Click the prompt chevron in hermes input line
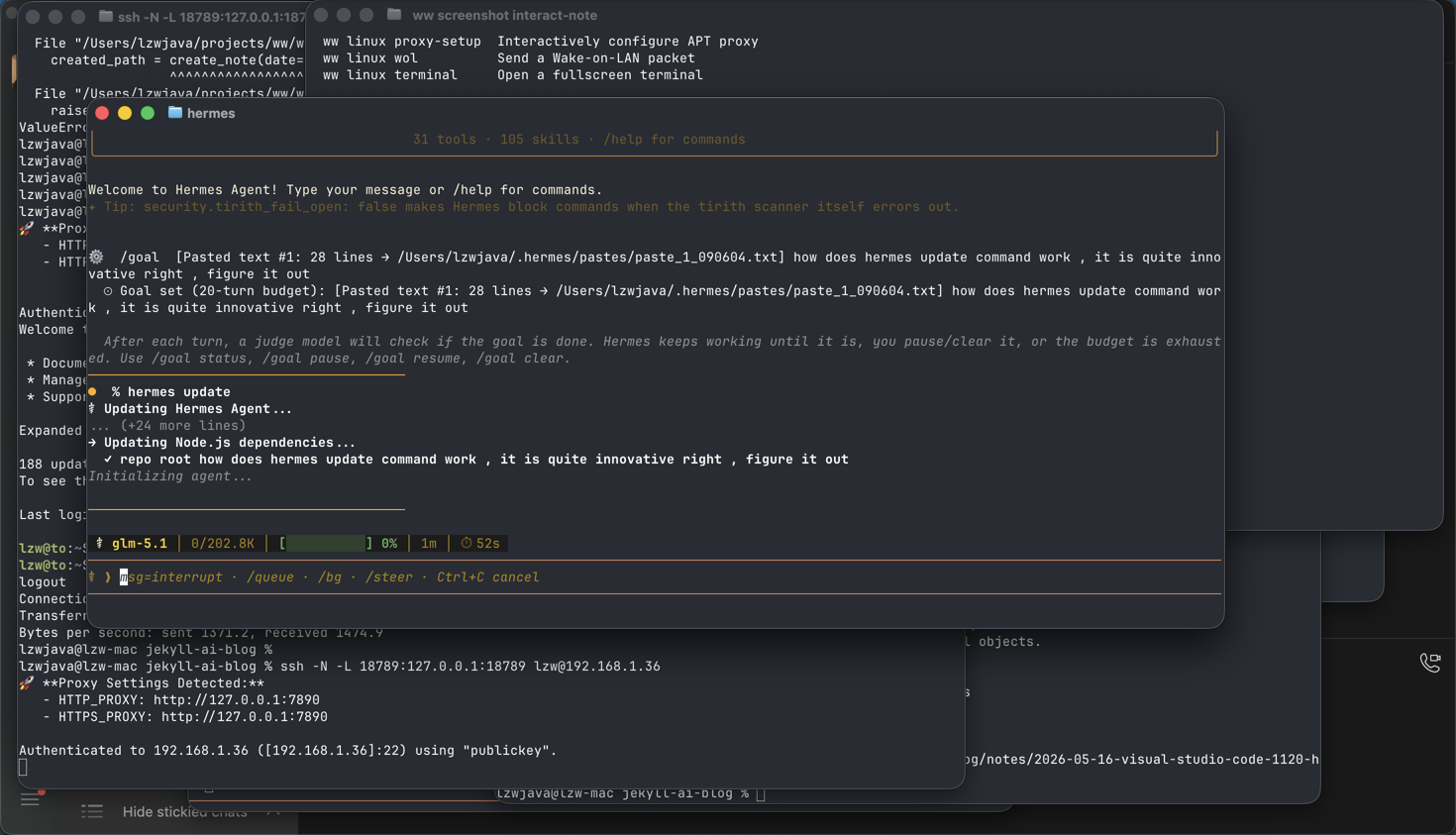 click(x=107, y=576)
